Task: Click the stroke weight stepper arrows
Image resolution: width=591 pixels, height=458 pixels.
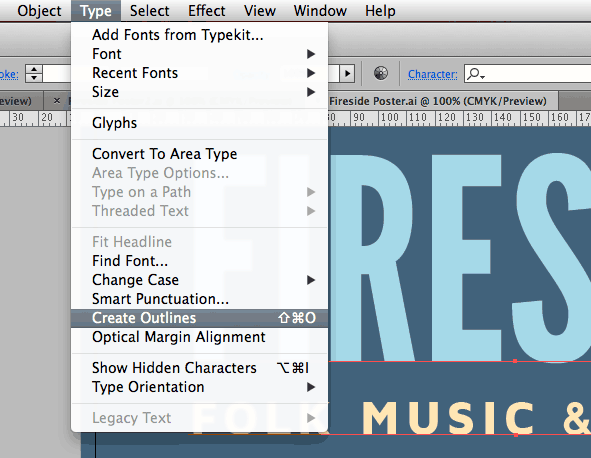Action: [34, 74]
